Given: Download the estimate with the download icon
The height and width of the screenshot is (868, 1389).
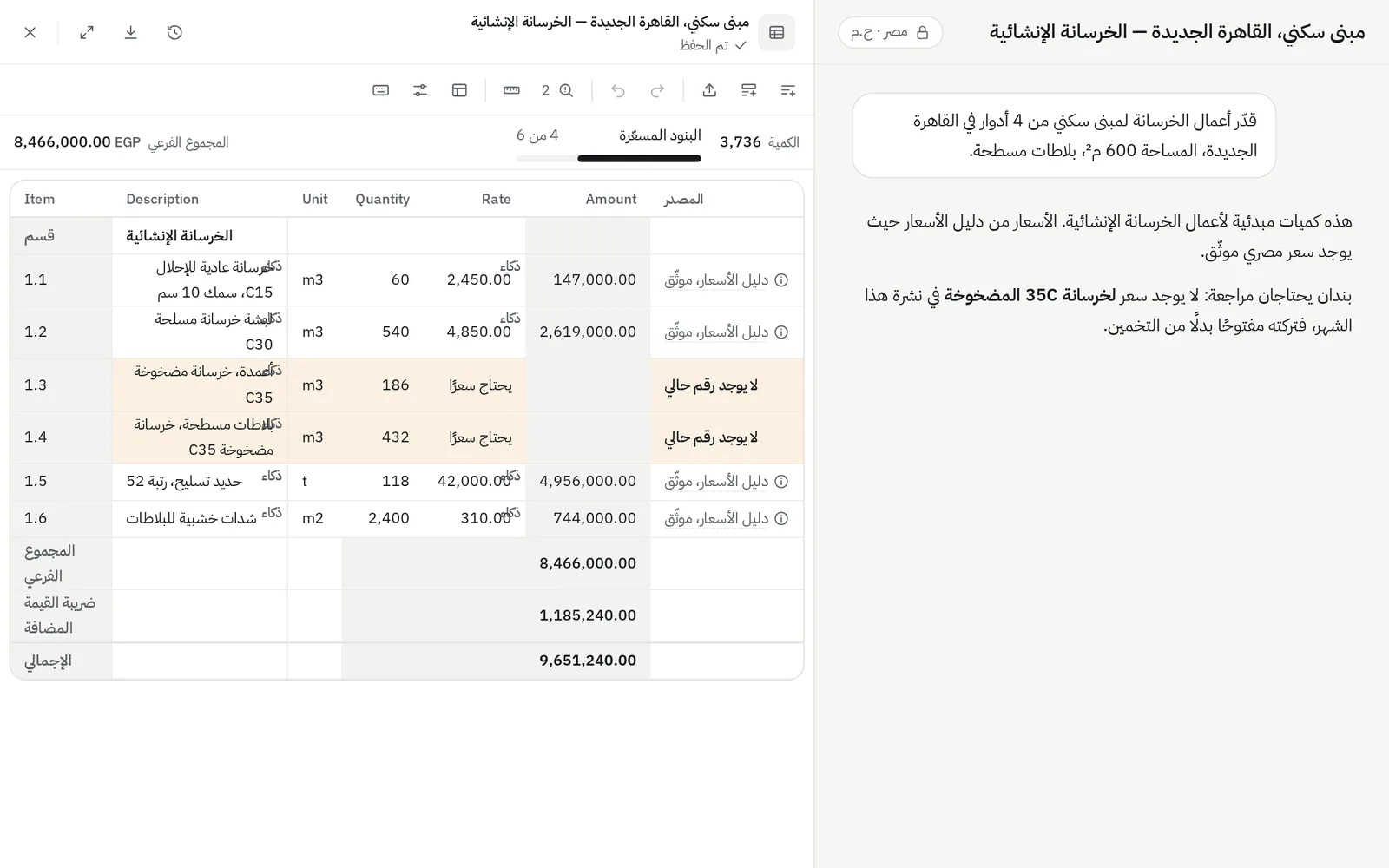Looking at the screenshot, I should coord(131,32).
